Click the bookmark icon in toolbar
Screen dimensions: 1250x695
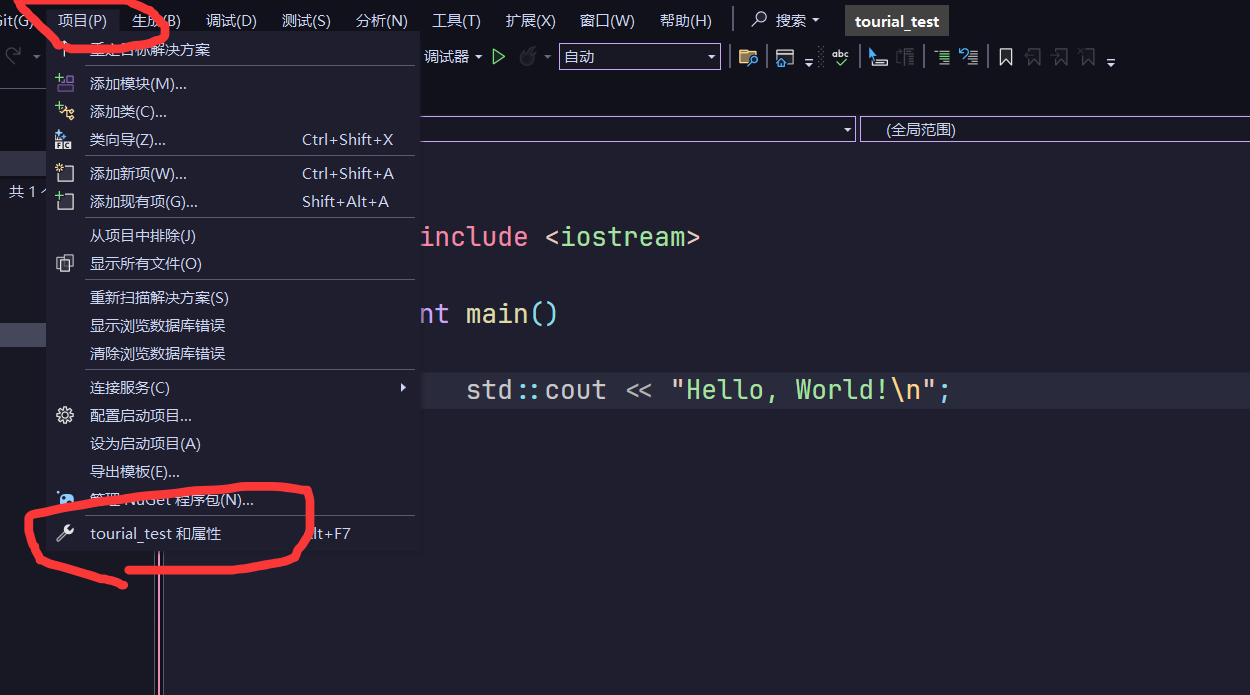pos(1006,57)
